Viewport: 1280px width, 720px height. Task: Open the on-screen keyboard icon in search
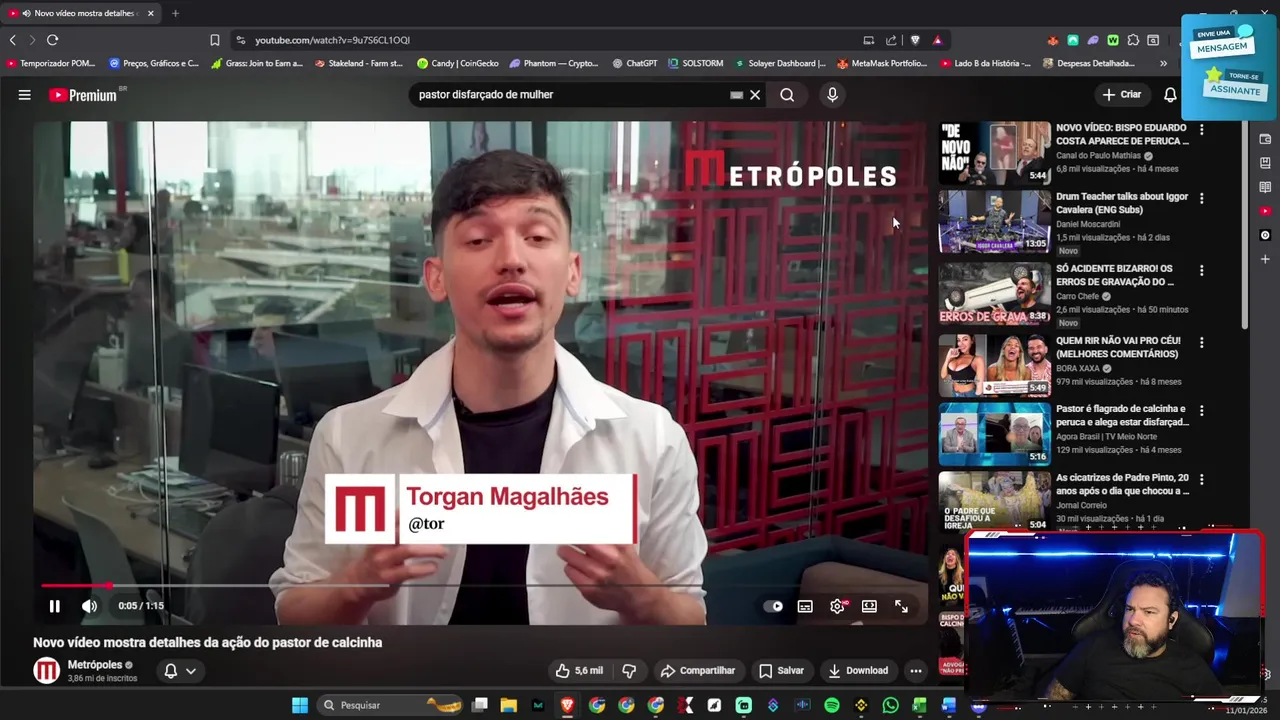[737, 95]
